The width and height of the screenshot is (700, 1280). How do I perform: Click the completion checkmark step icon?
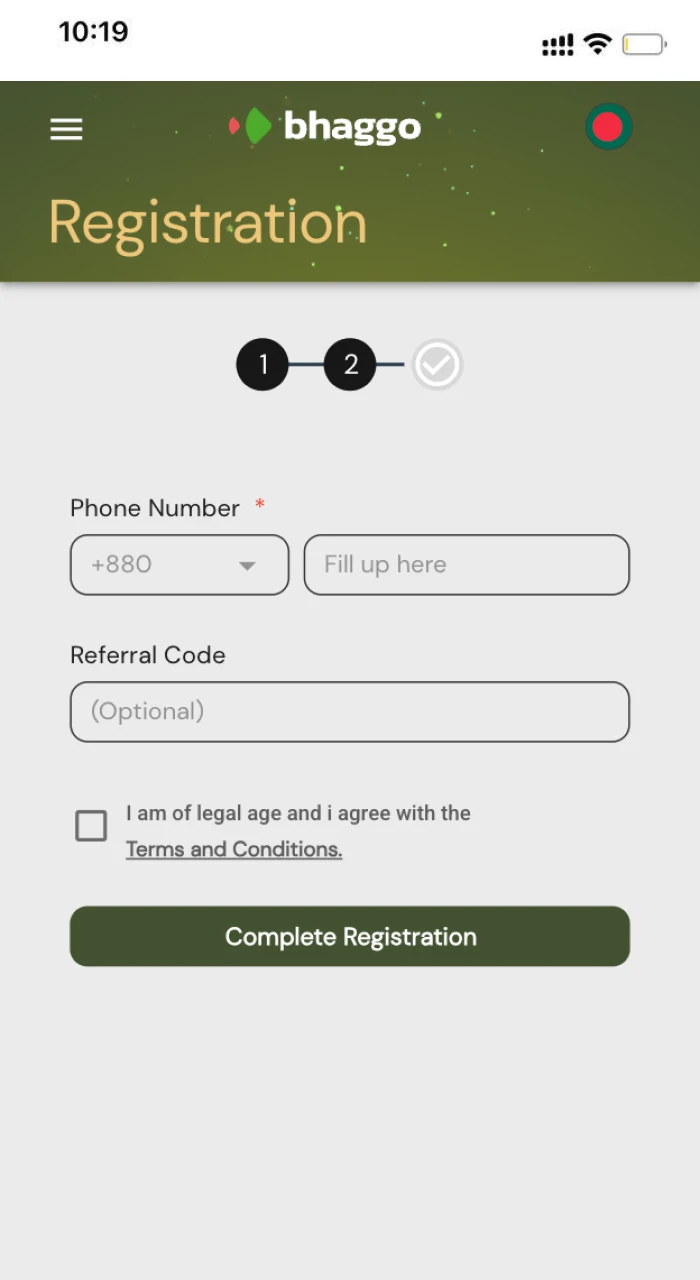coord(436,364)
